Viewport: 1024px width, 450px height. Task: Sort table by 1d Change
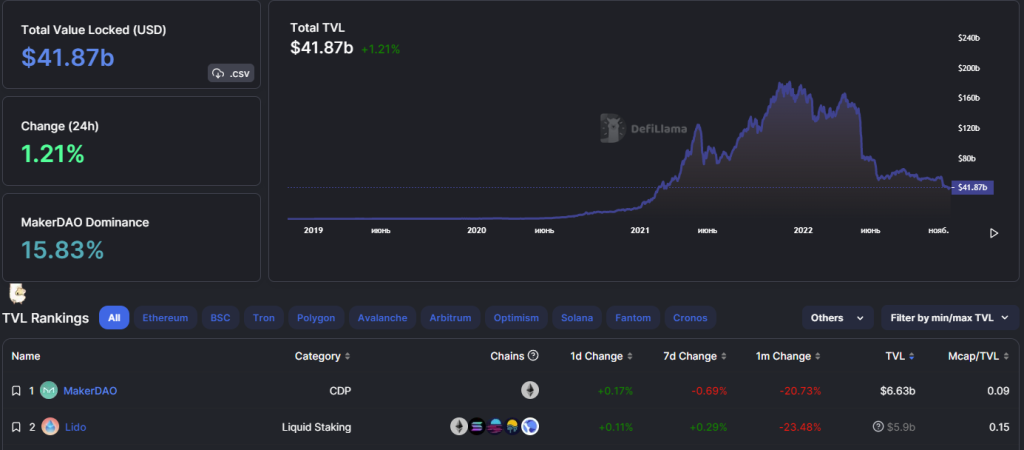click(601, 356)
